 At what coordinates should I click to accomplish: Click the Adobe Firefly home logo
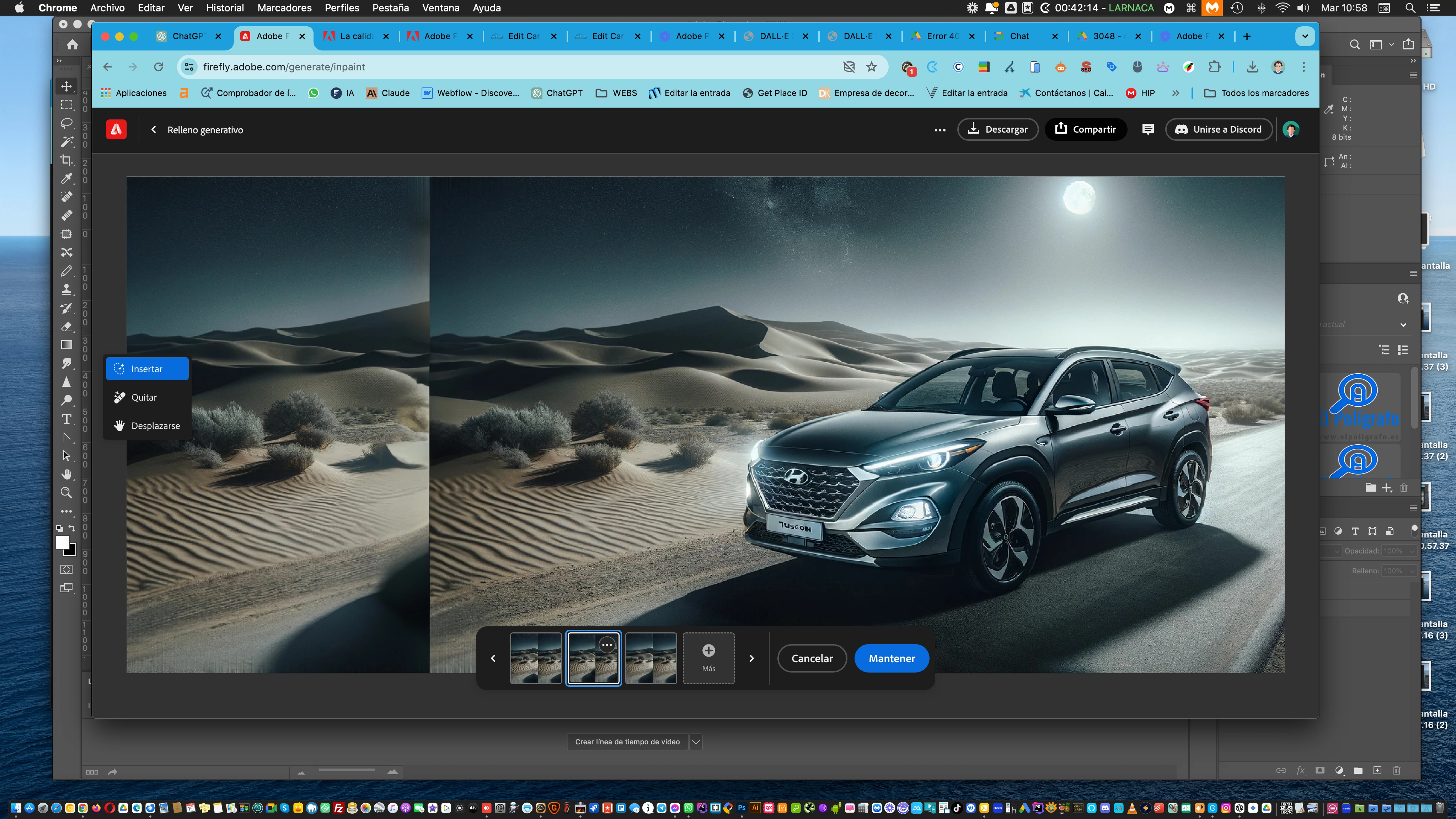117,129
